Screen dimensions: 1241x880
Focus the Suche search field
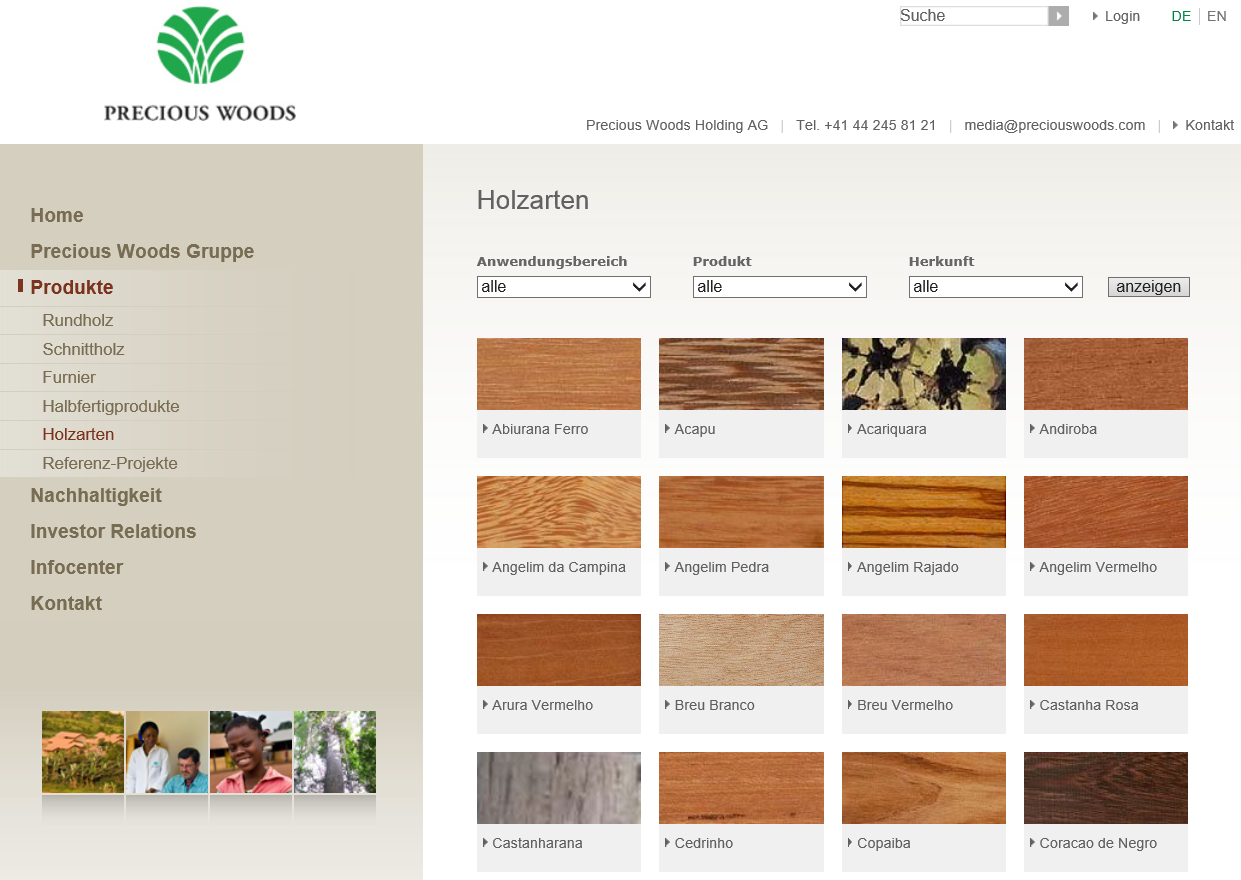click(x=974, y=16)
